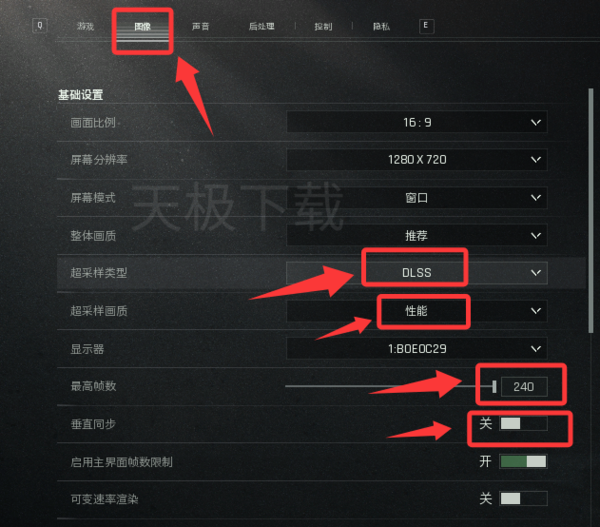Image resolution: width=600 pixels, height=527 pixels.
Task: Click the 最高帧数 slider handle
Action: click(494, 387)
